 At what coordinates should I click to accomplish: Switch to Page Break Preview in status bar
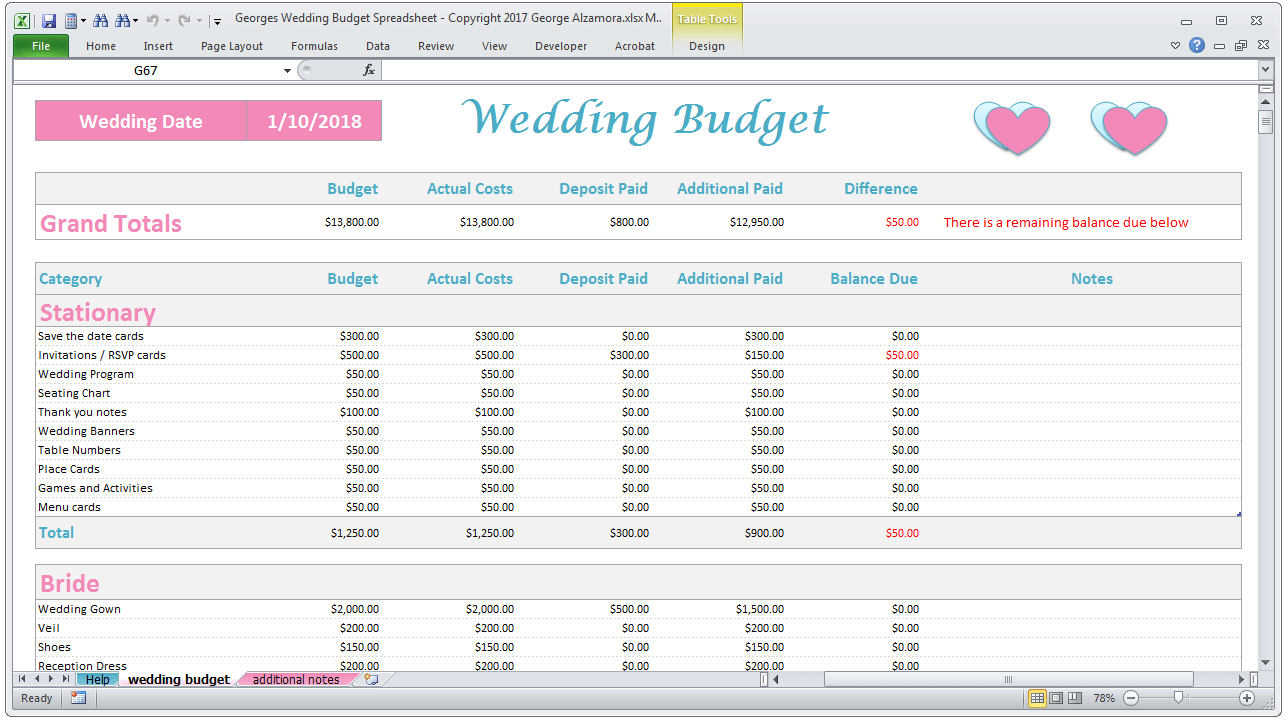[1075, 698]
